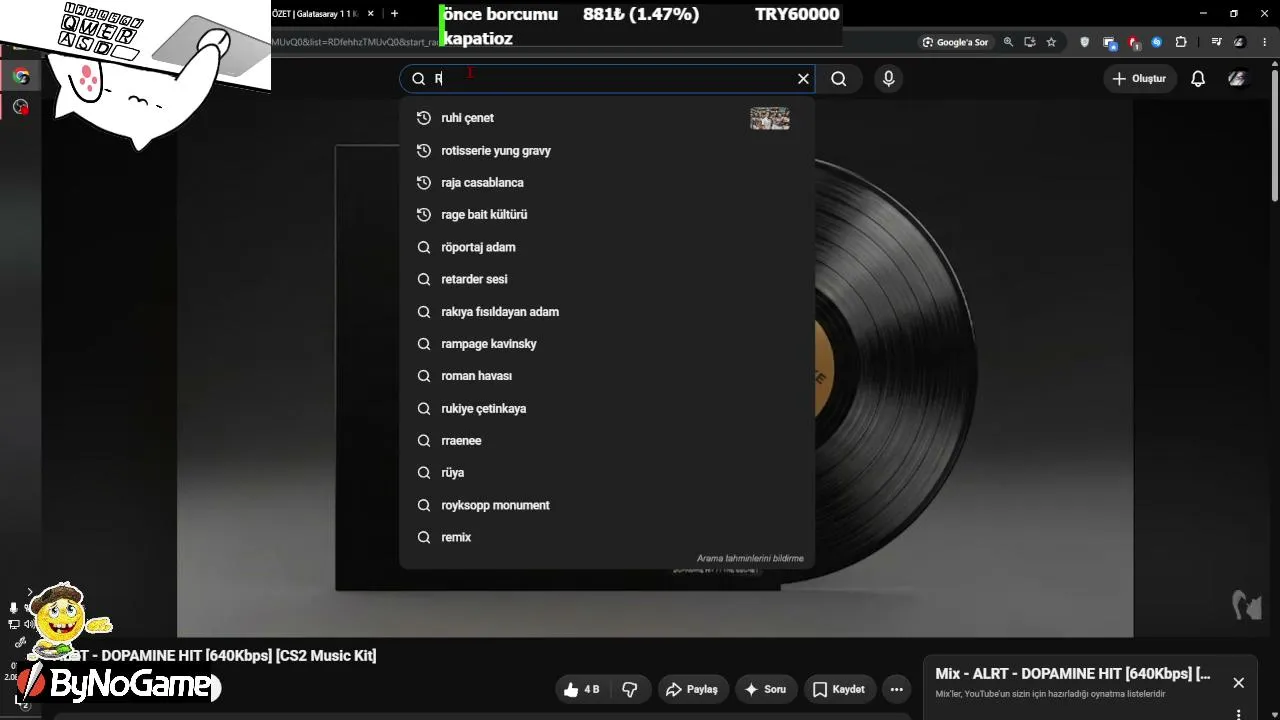Click the "rüya" suggestion
Image resolution: width=1280 pixels, height=720 pixels.
(606, 473)
